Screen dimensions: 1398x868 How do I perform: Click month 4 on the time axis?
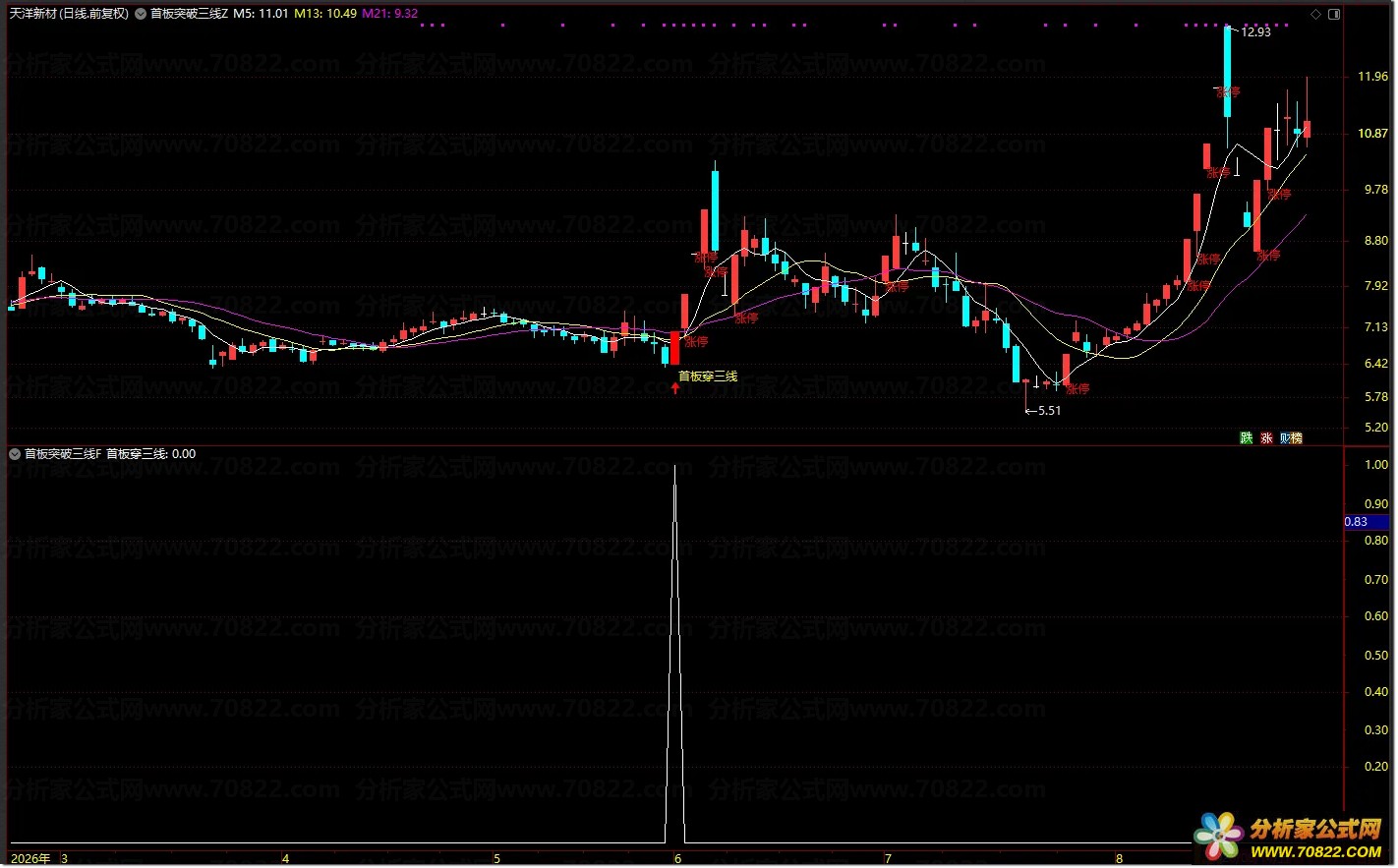286,858
